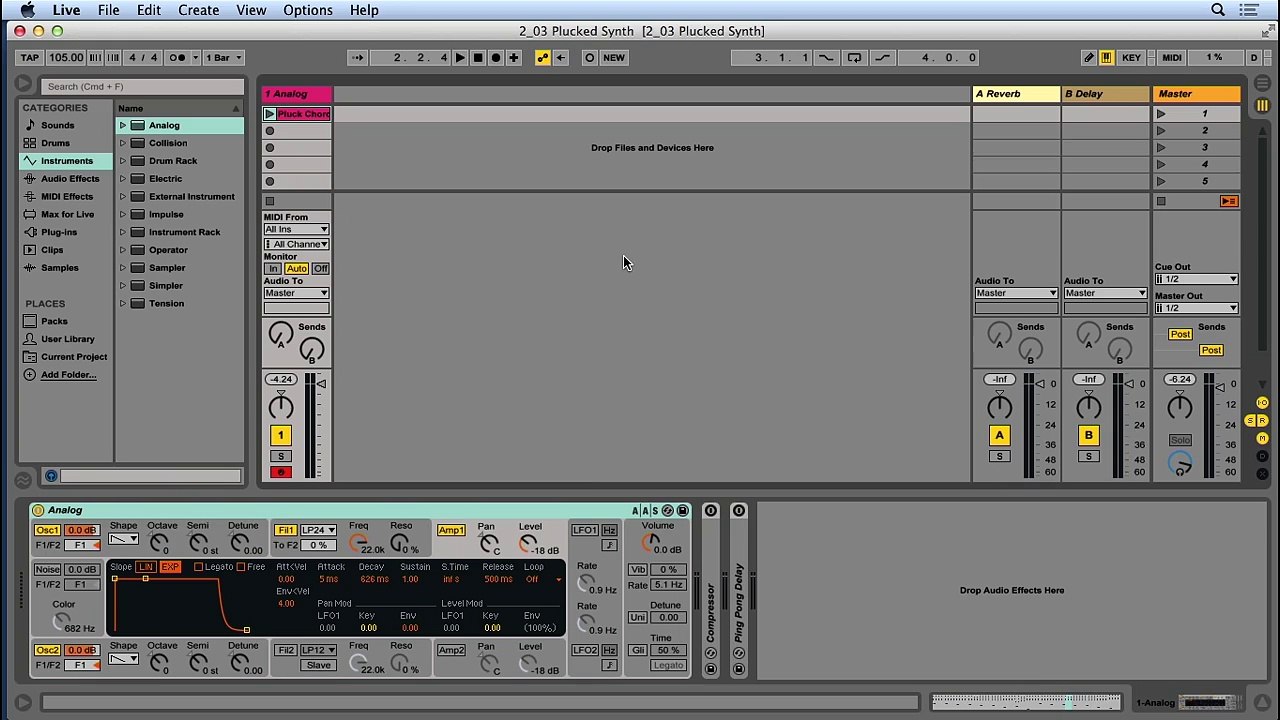Select LIN slope button
Viewport: 1280px width, 720px height.
click(145, 567)
